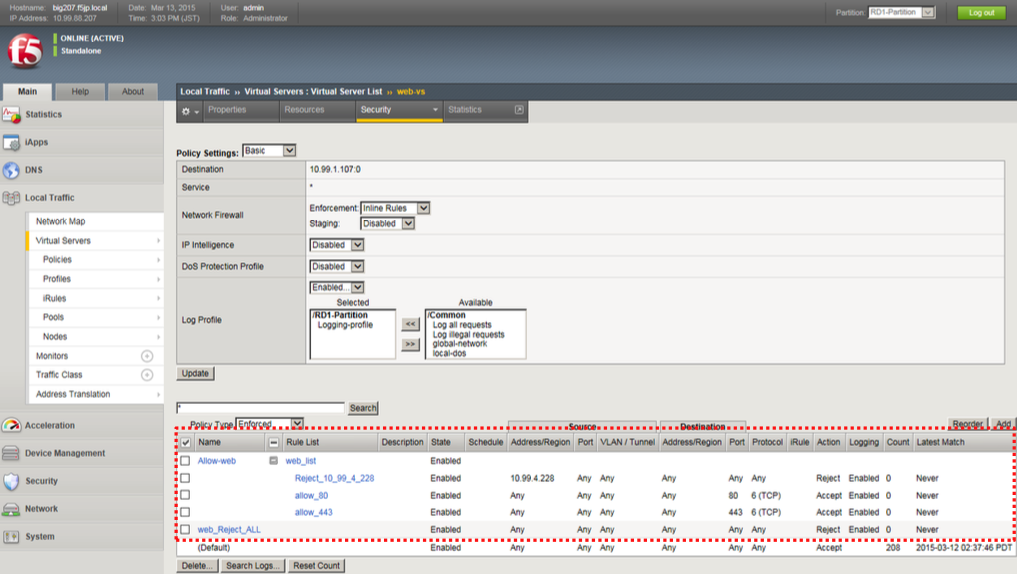1017x574 pixels.
Task: Click the gear settings icon in tab bar
Action: click(x=186, y=112)
